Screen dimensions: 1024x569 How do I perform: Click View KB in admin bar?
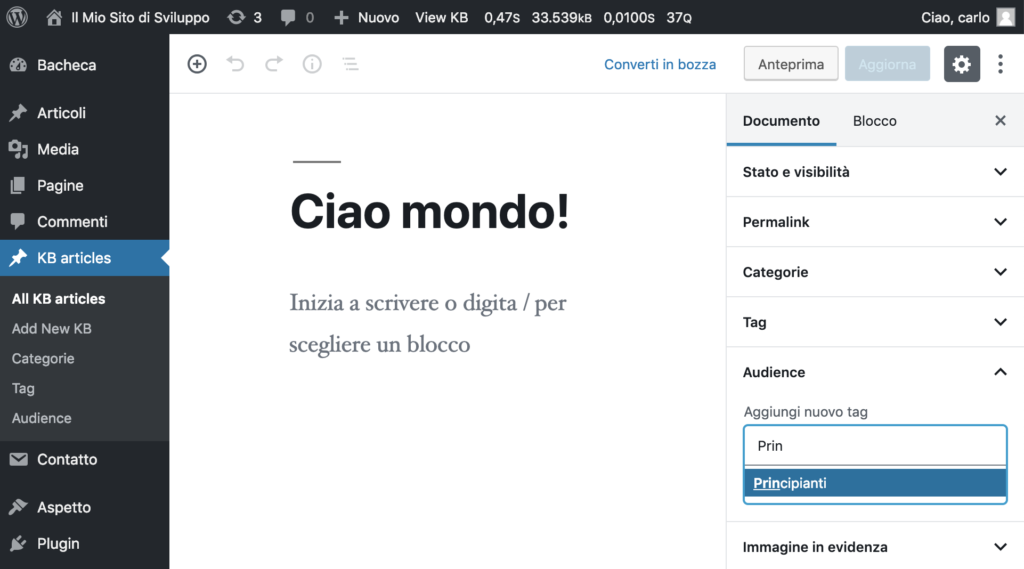click(441, 18)
